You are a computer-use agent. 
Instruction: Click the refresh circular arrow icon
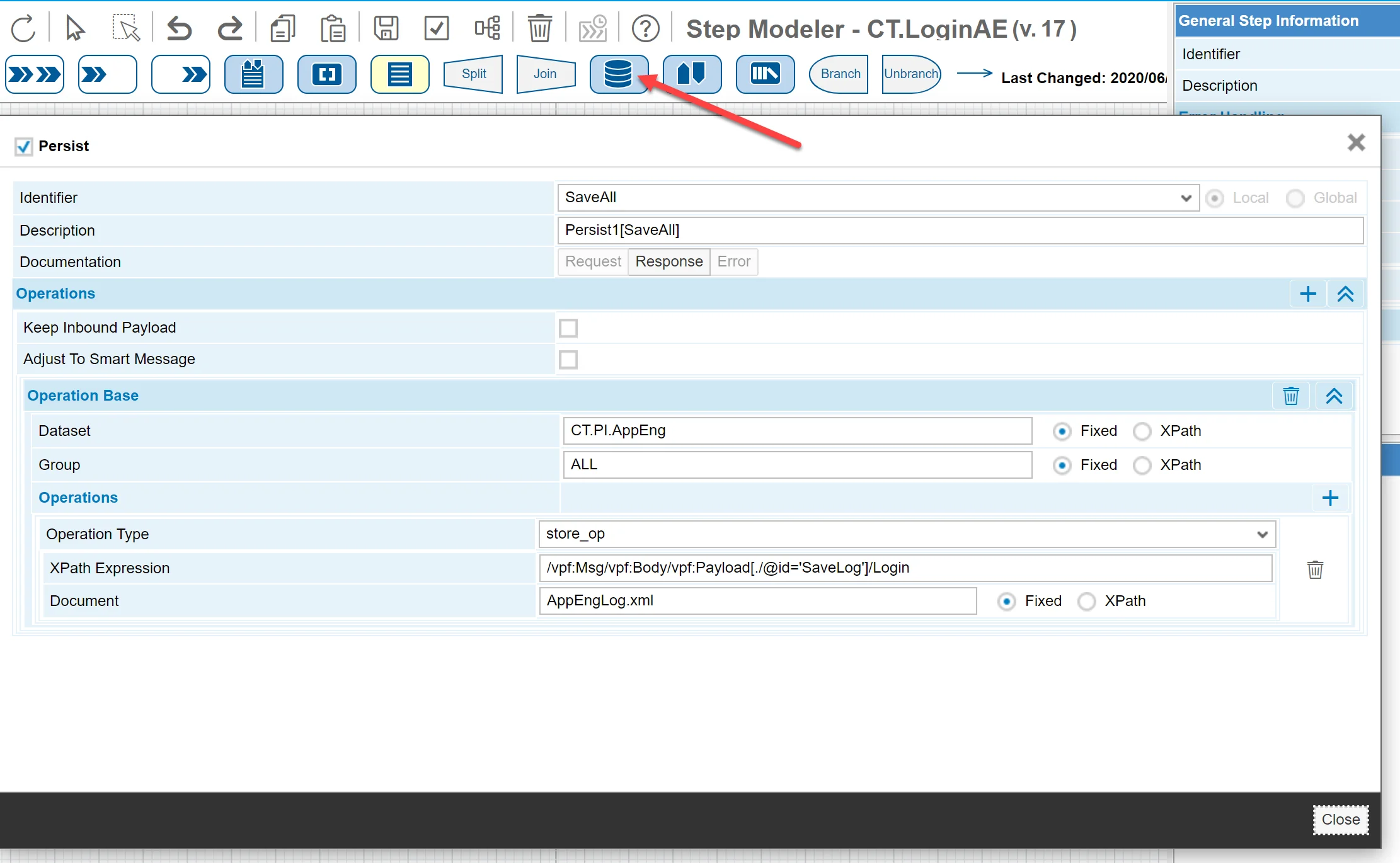pyautogui.click(x=24, y=29)
